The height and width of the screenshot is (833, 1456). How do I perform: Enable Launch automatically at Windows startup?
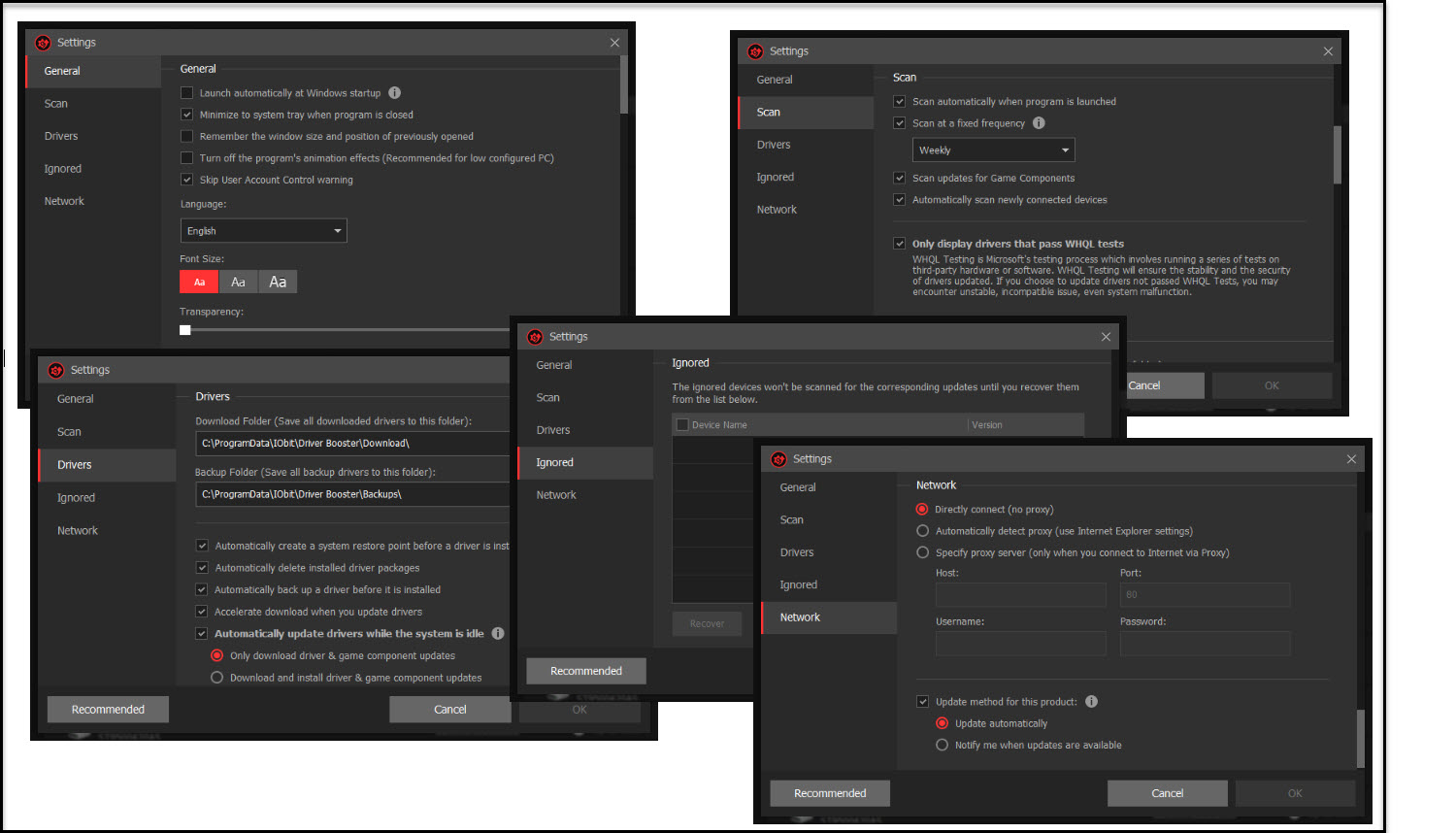click(186, 93)
